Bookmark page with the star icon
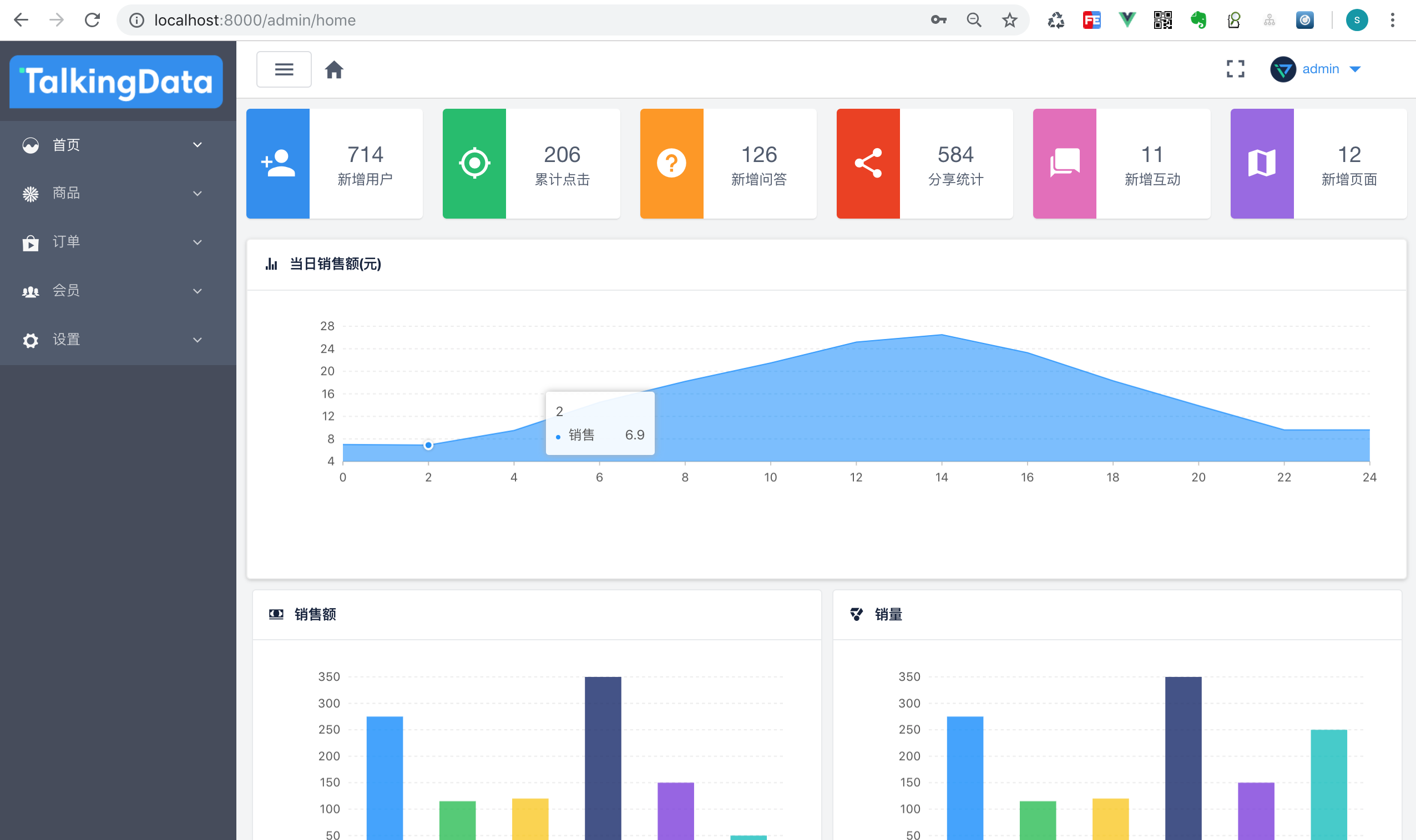The height and width of the screenshot is (840, 1416). tap(1009, 21)
